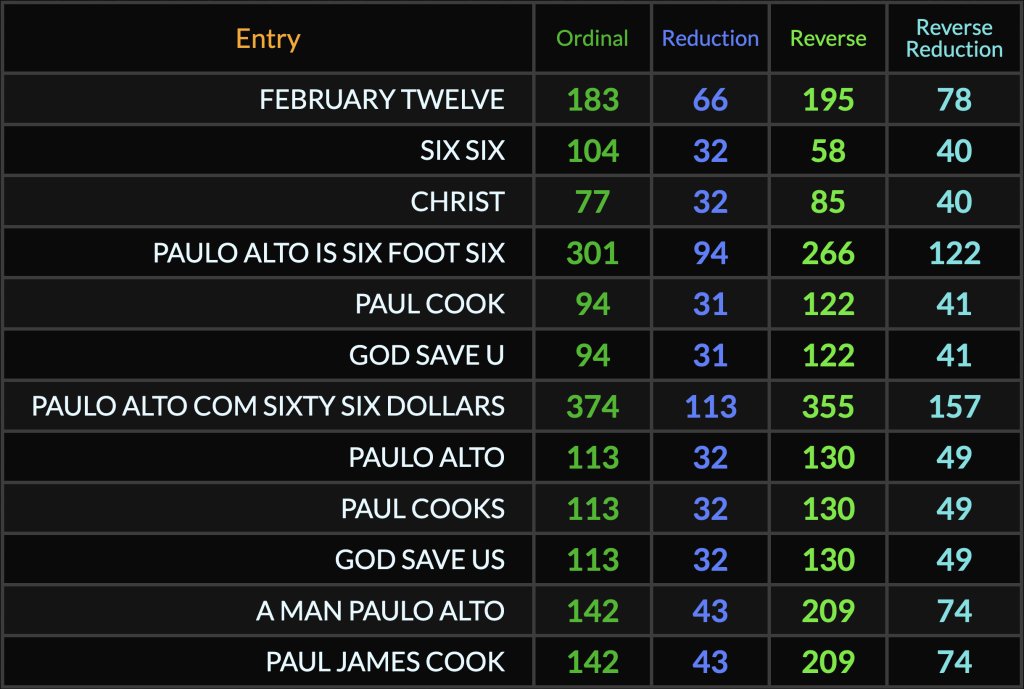Click the Reverse column header
Image resolution: width=1024 pixels, height=689 pixels.
pos(828,39)
